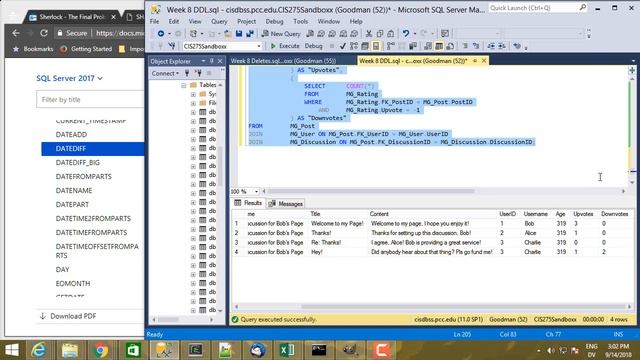Screen dimensions: 640x360
Task: Open the DATEDIFF_BIG link in browser sidebar
Action: [78, 162]
